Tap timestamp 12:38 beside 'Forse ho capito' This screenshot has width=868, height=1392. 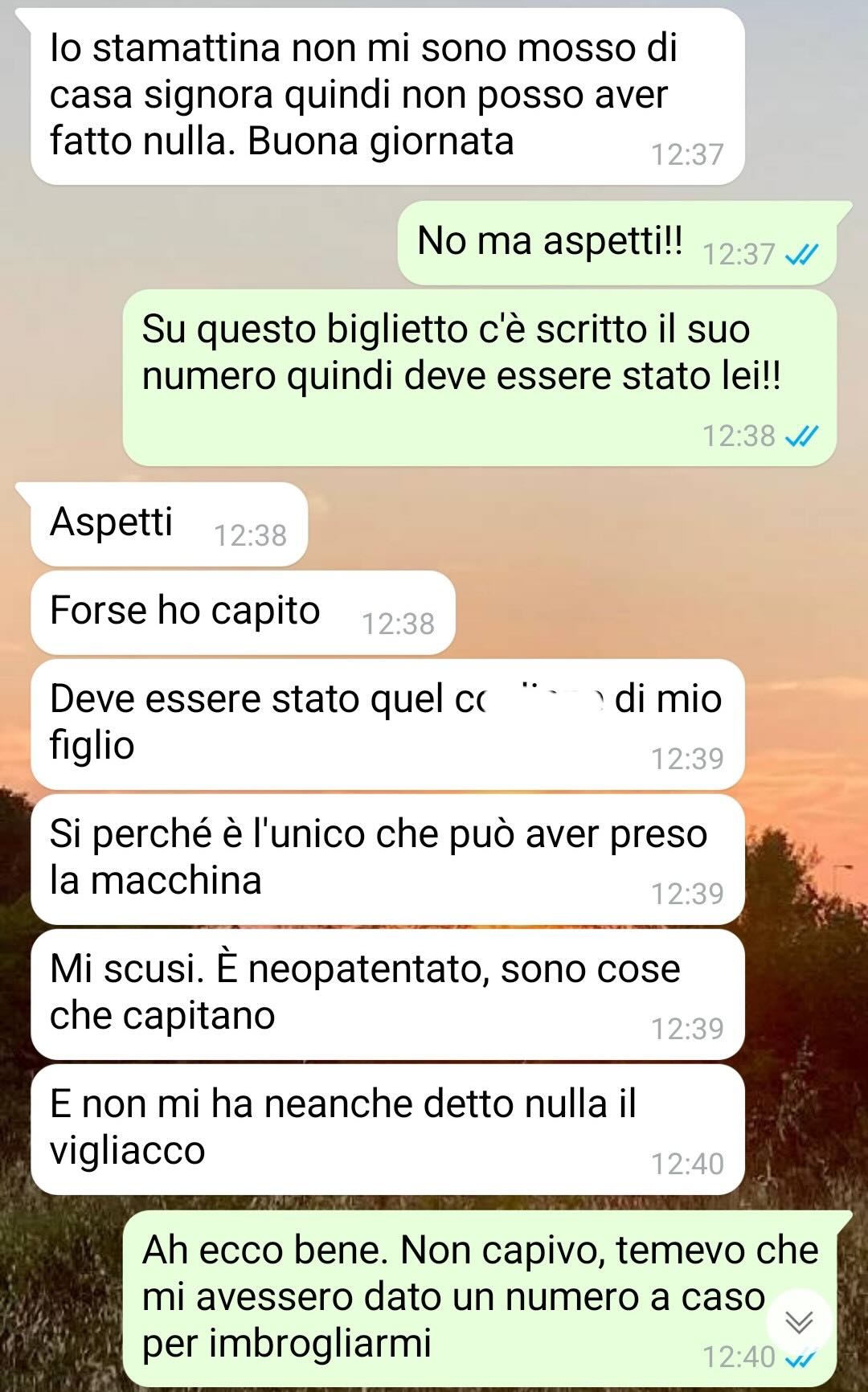click(398, 624)
